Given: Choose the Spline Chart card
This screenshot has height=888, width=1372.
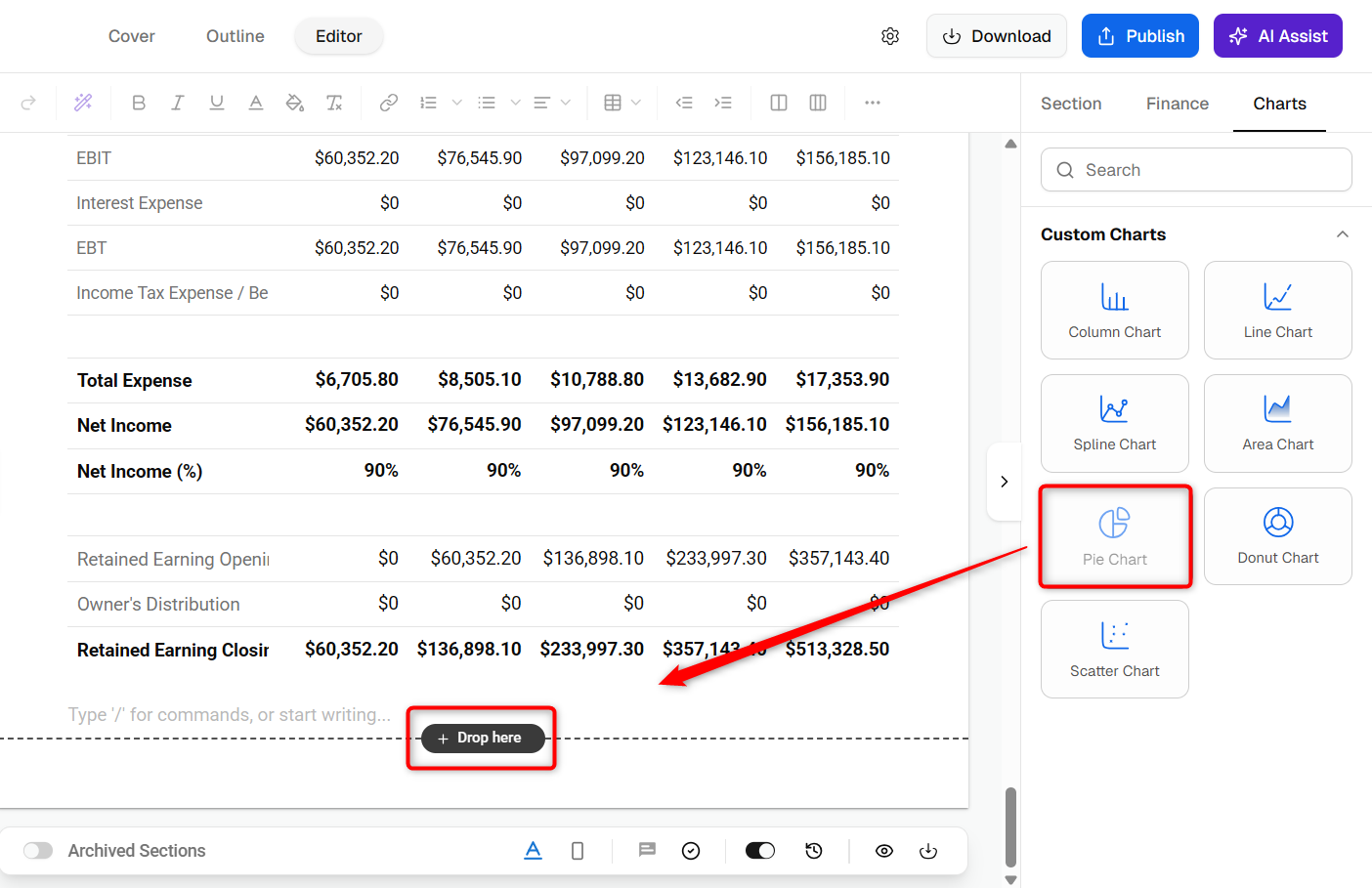Looking at the screenshot, I should pos(1115,423).
